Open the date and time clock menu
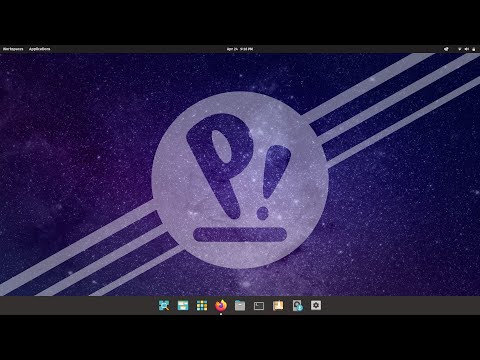480x360 pixels. [240, 49]
